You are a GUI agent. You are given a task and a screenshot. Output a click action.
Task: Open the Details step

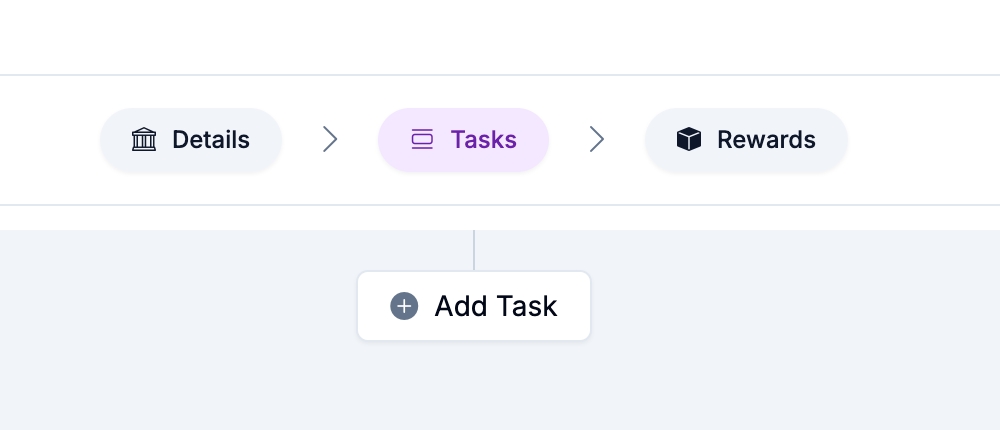tap(191, 140)
